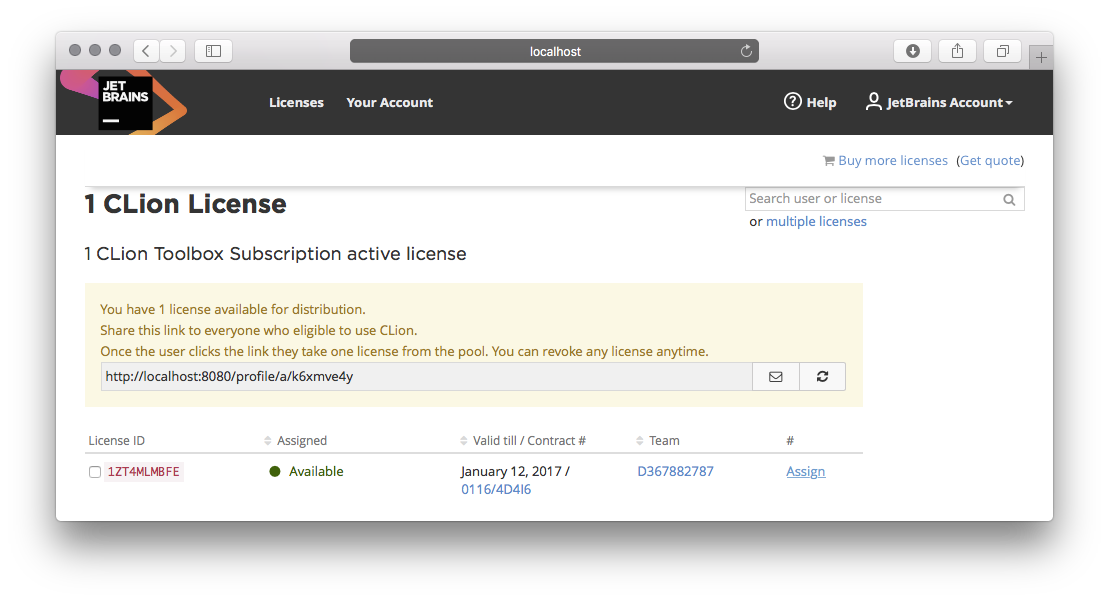Sort by Assigned column
Screen dimensions: 1109x601
(x=301, y=441)
